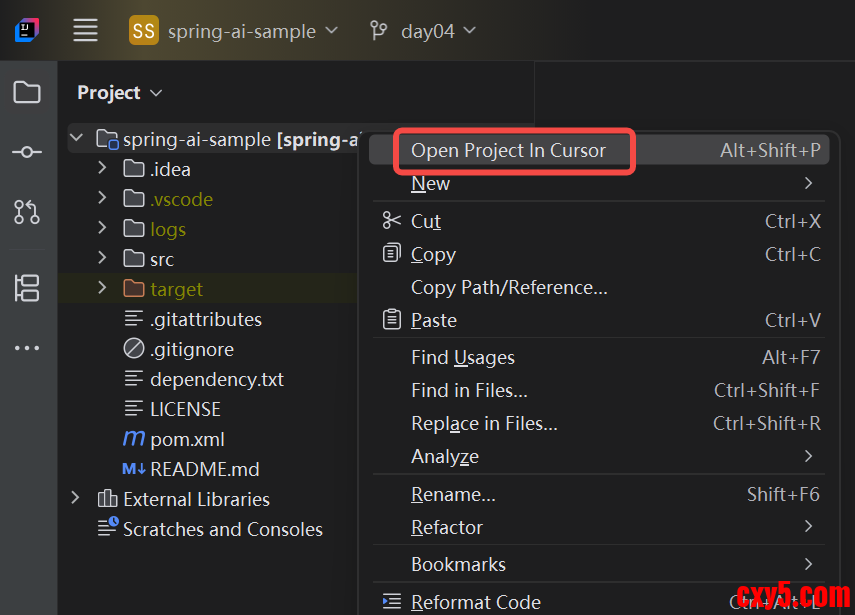Choose Open Project In Cursor

click(508, 151)
